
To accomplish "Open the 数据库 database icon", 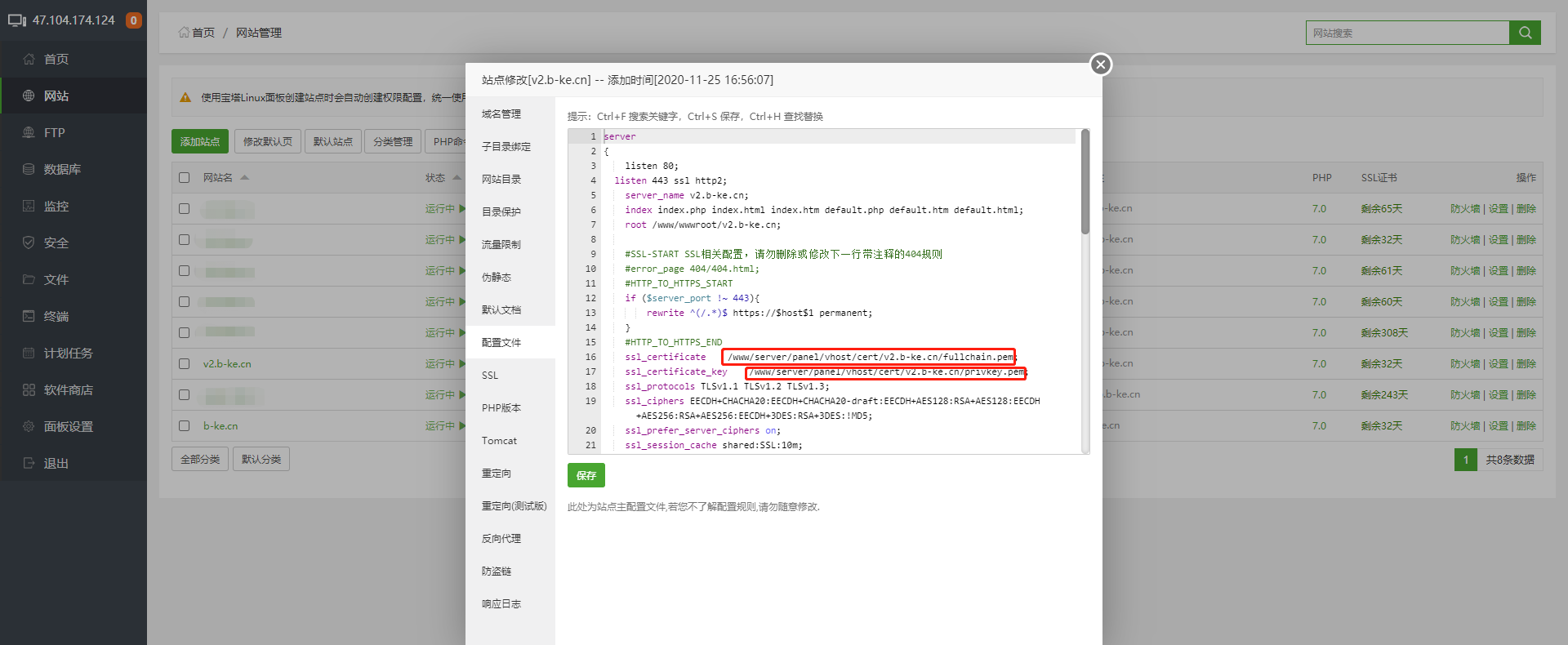I will click(29, 169).
